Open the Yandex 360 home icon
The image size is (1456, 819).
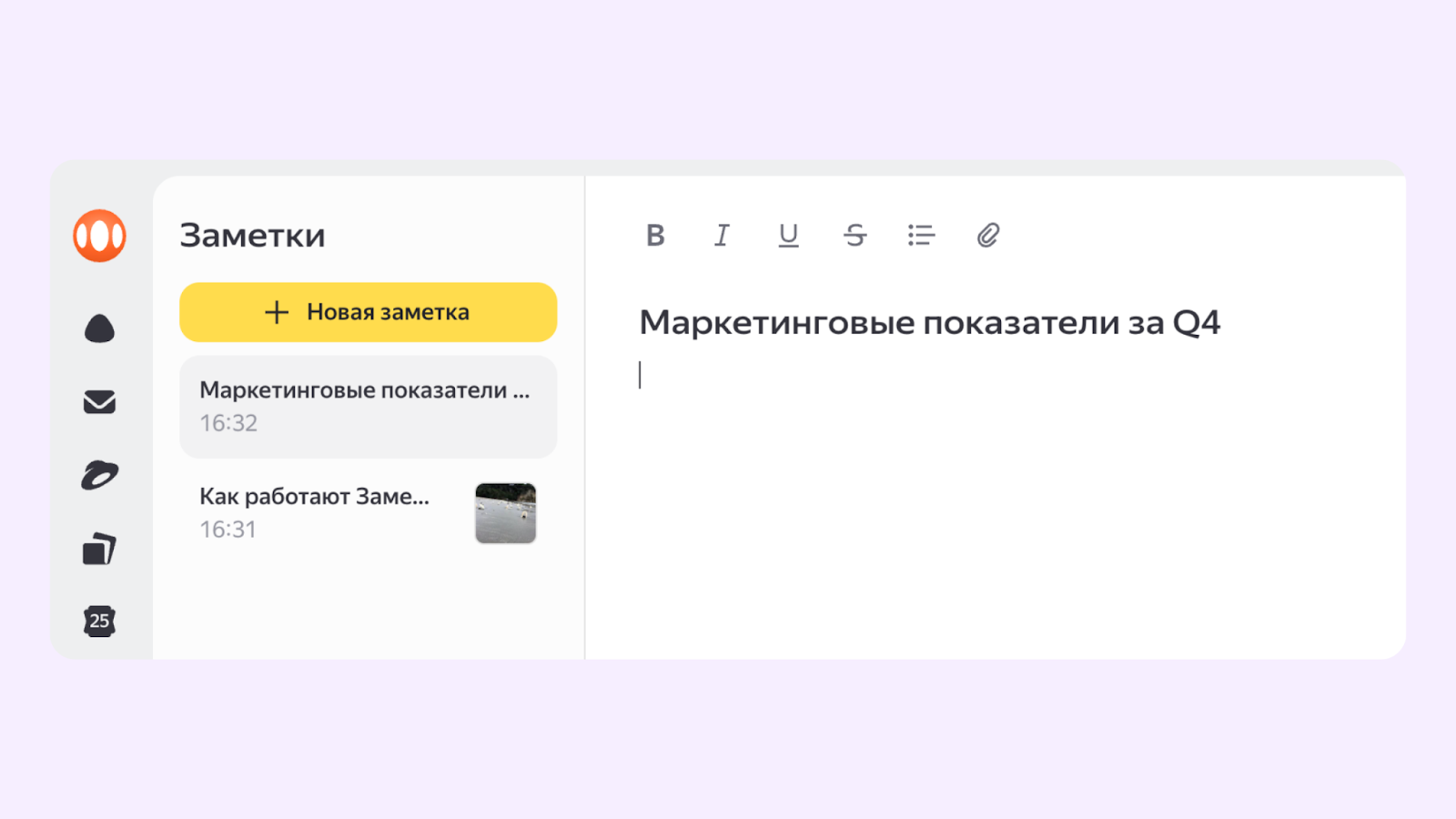[x=99, y=235]
